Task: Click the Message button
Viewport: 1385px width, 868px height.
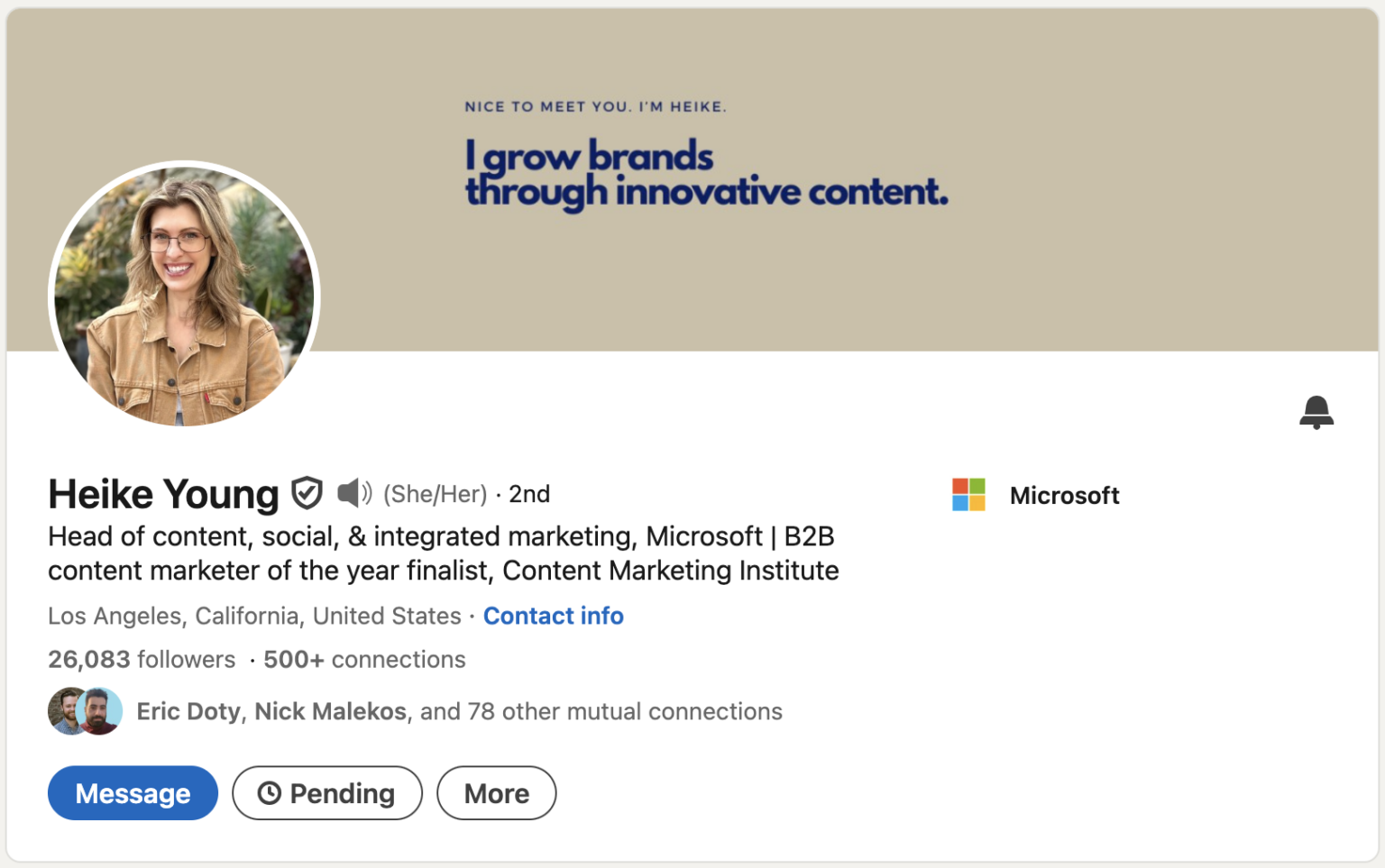Action: (133, 793)
